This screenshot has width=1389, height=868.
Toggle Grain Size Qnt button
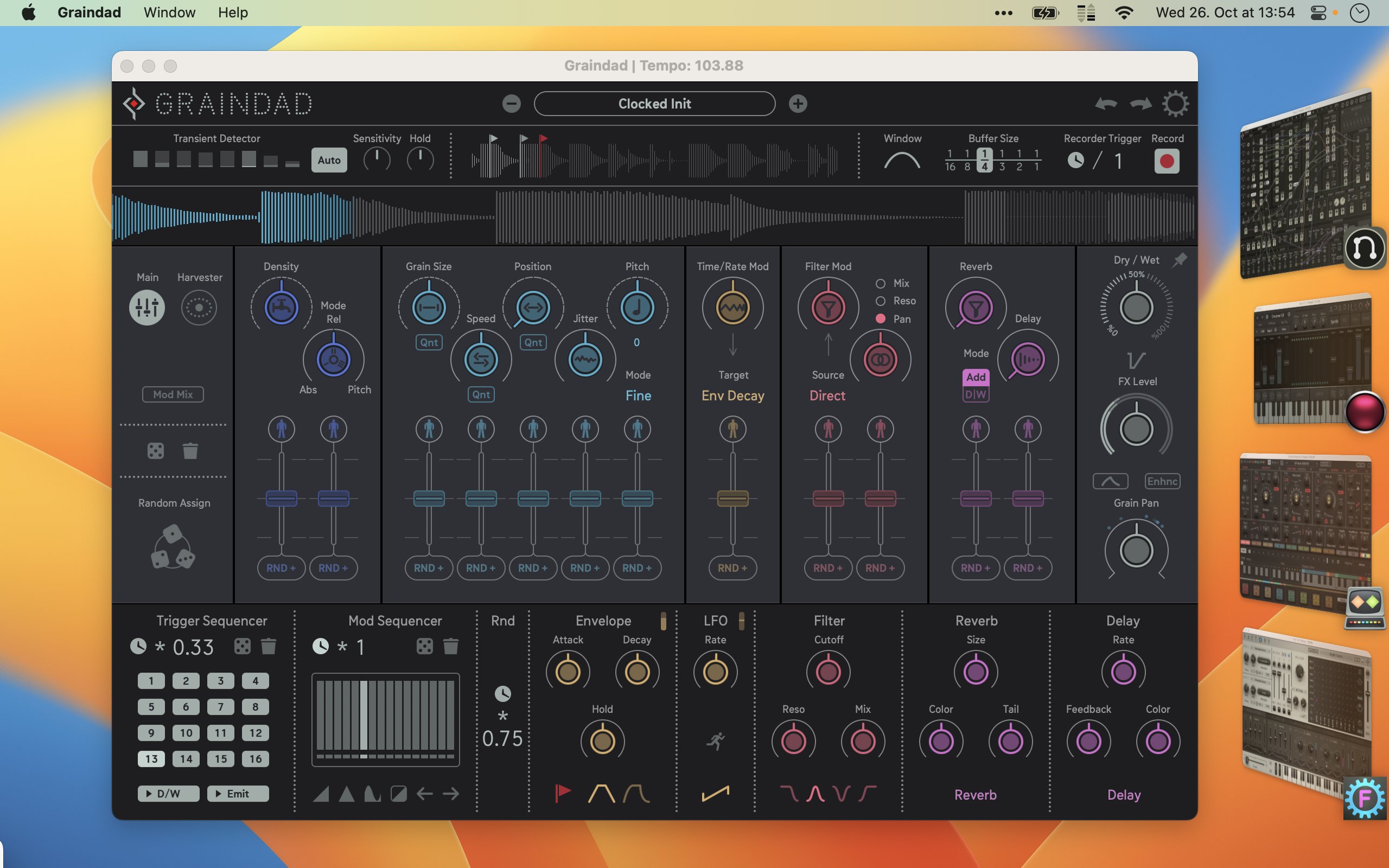(429, 343)
